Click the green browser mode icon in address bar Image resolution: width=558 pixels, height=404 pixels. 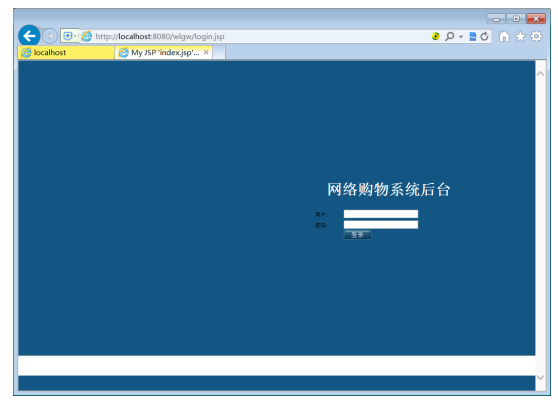(436, 36)
